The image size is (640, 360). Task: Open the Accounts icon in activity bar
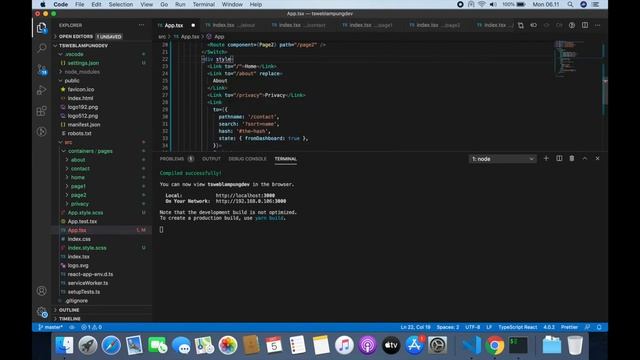click(41, 291)
